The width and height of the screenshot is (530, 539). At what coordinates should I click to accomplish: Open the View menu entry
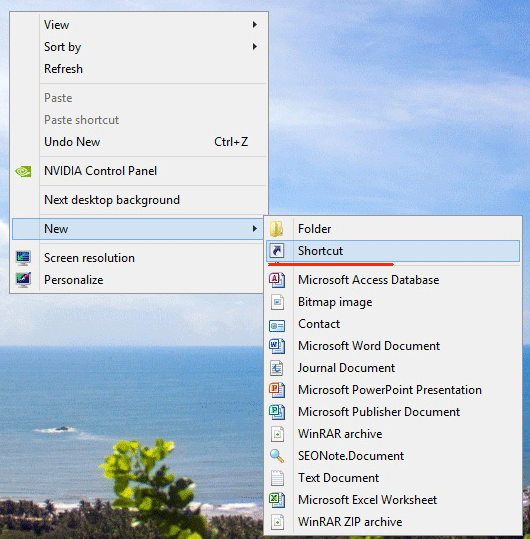[139, 25]
